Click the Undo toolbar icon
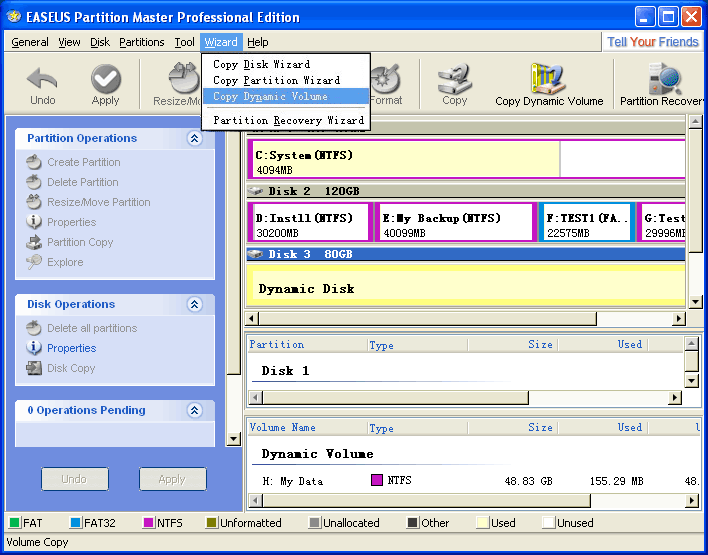This screenshot has width=708, height=555. [42, 79]
